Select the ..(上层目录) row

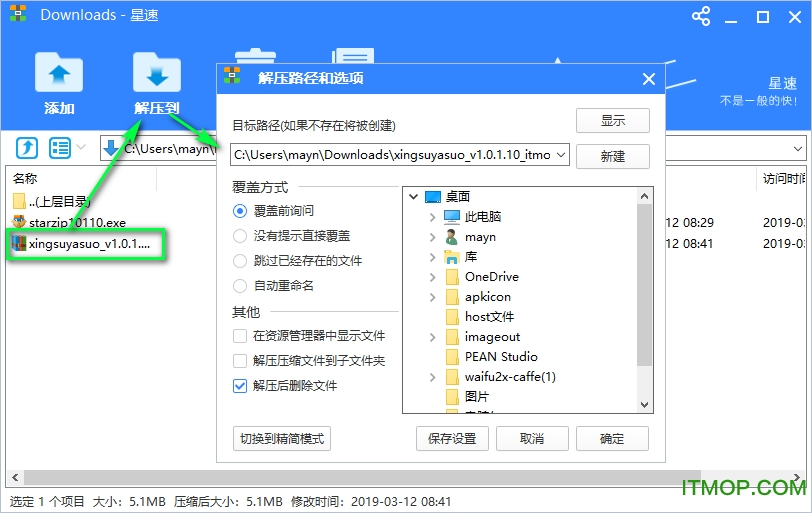(x=52, y=201)
